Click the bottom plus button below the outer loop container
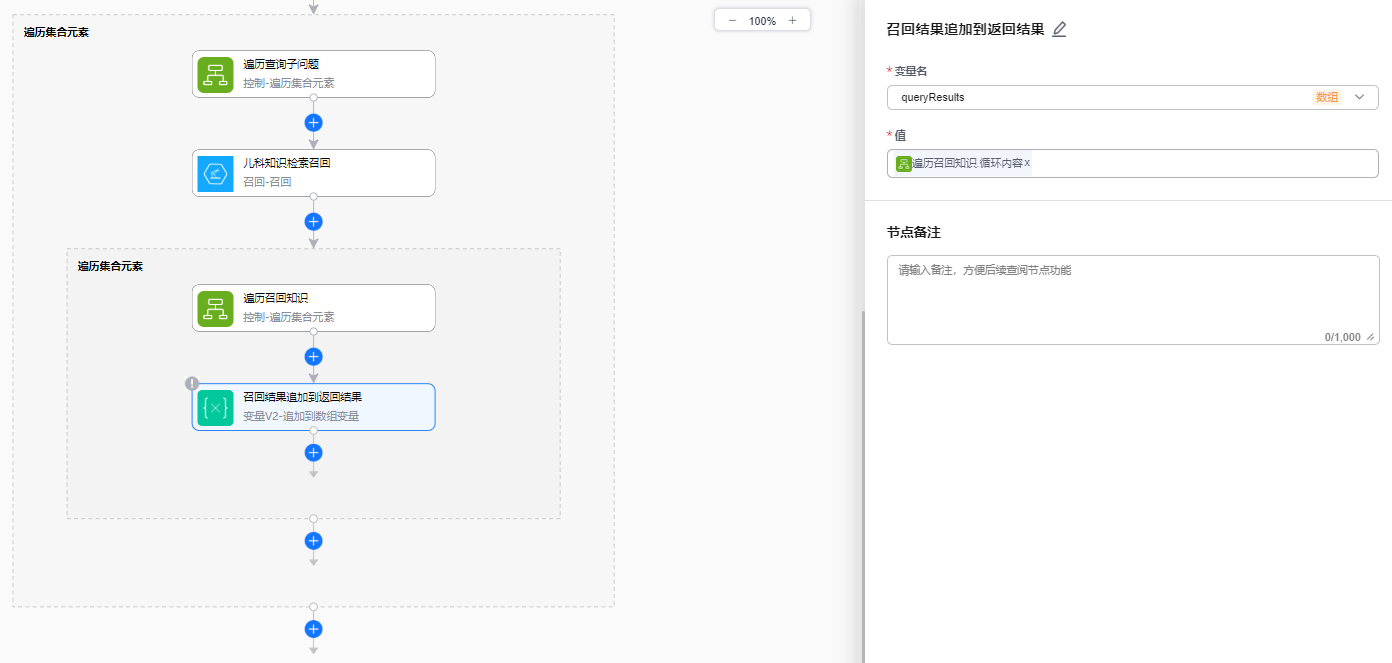Image resolution: width=1392 pixels, height=663 pixels. (x=313, y=629)
